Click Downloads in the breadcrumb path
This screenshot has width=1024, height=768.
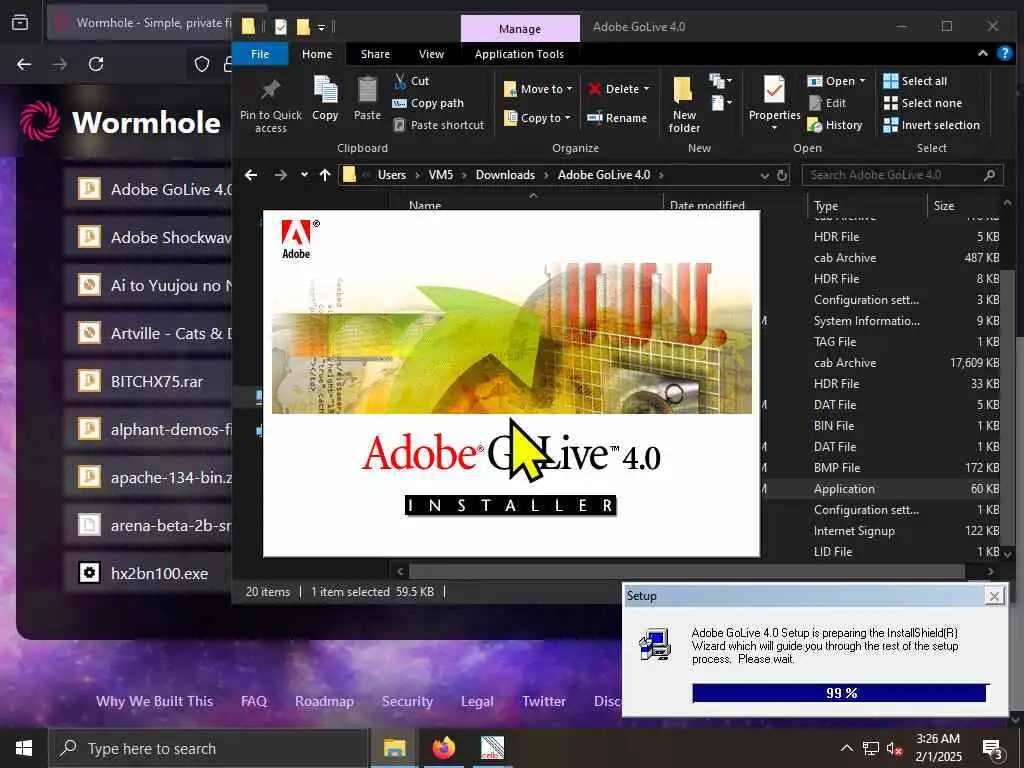pos(505,175)
